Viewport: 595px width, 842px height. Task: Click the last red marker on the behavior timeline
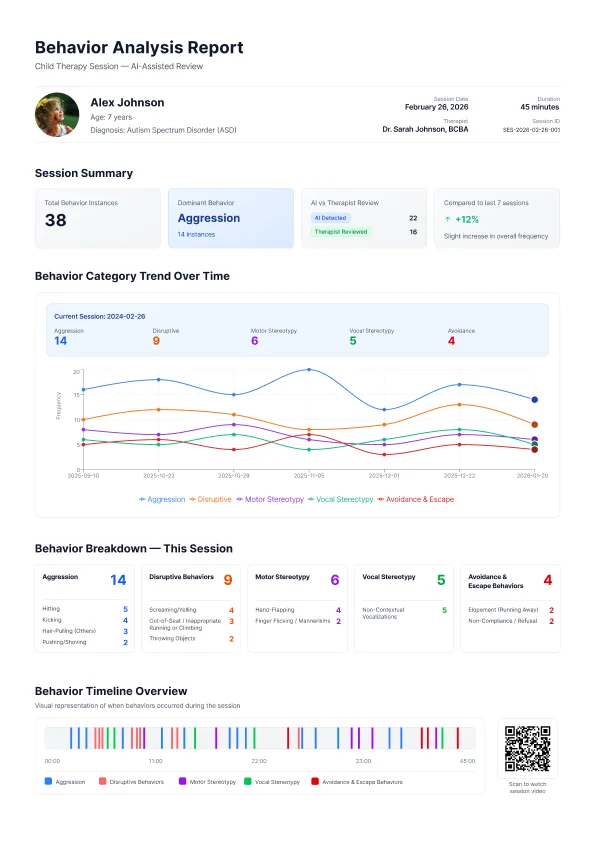click(x=458, y=738)
